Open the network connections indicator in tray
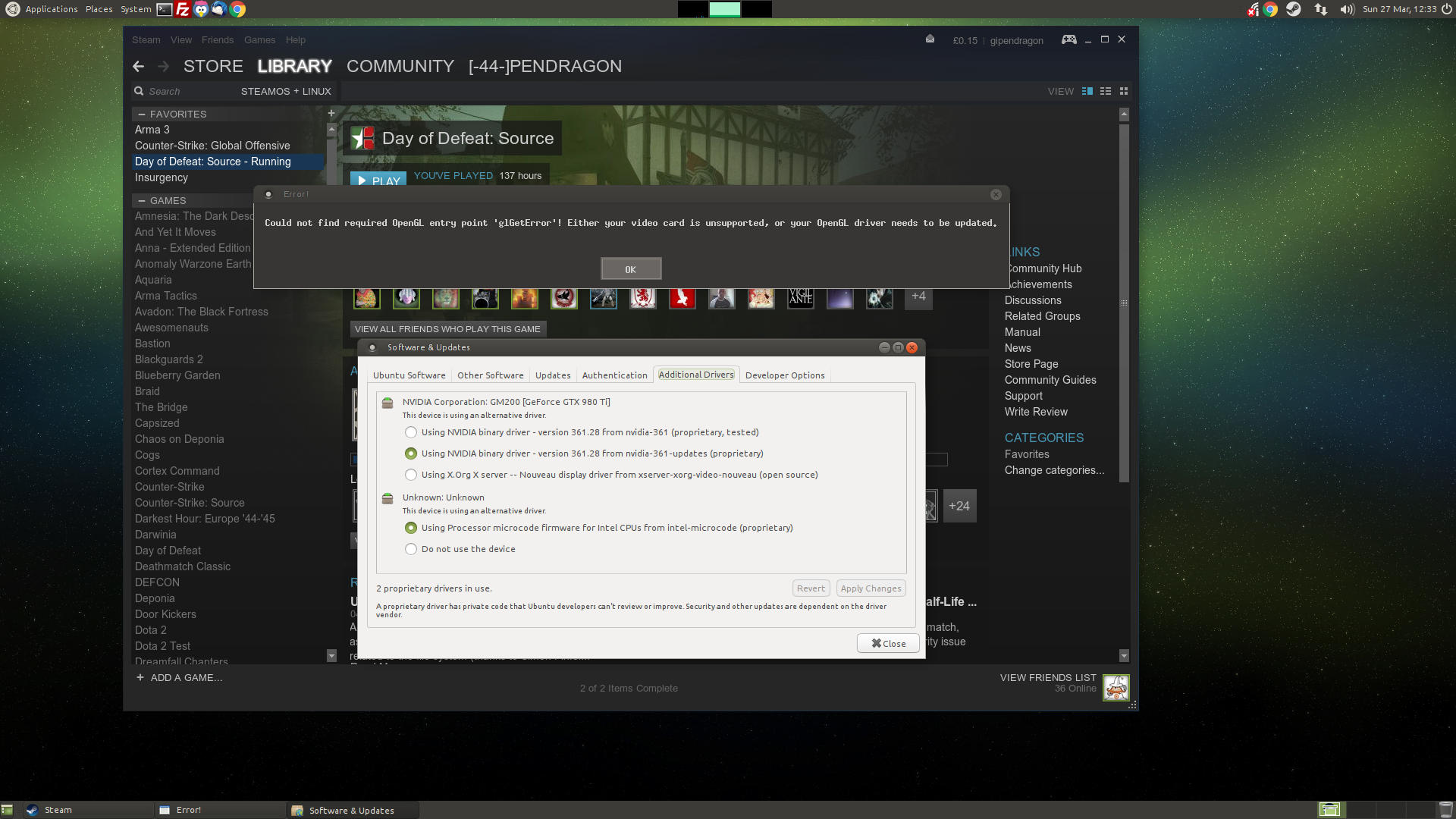Screen dimensions: 1456x819 [1321, 9]
